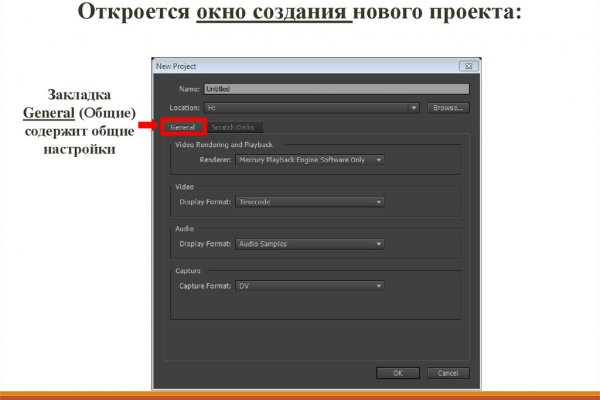The height and width of the screenshot is (400, 600).
Task: Click the Video Rendering and Playback group label
Action: click(x=224, y=146)
